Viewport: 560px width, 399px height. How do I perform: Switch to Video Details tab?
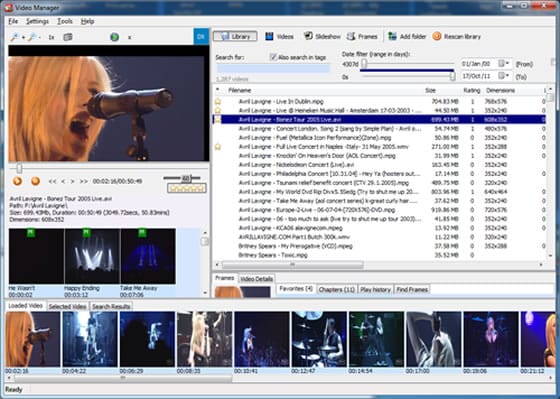[256, 279]
